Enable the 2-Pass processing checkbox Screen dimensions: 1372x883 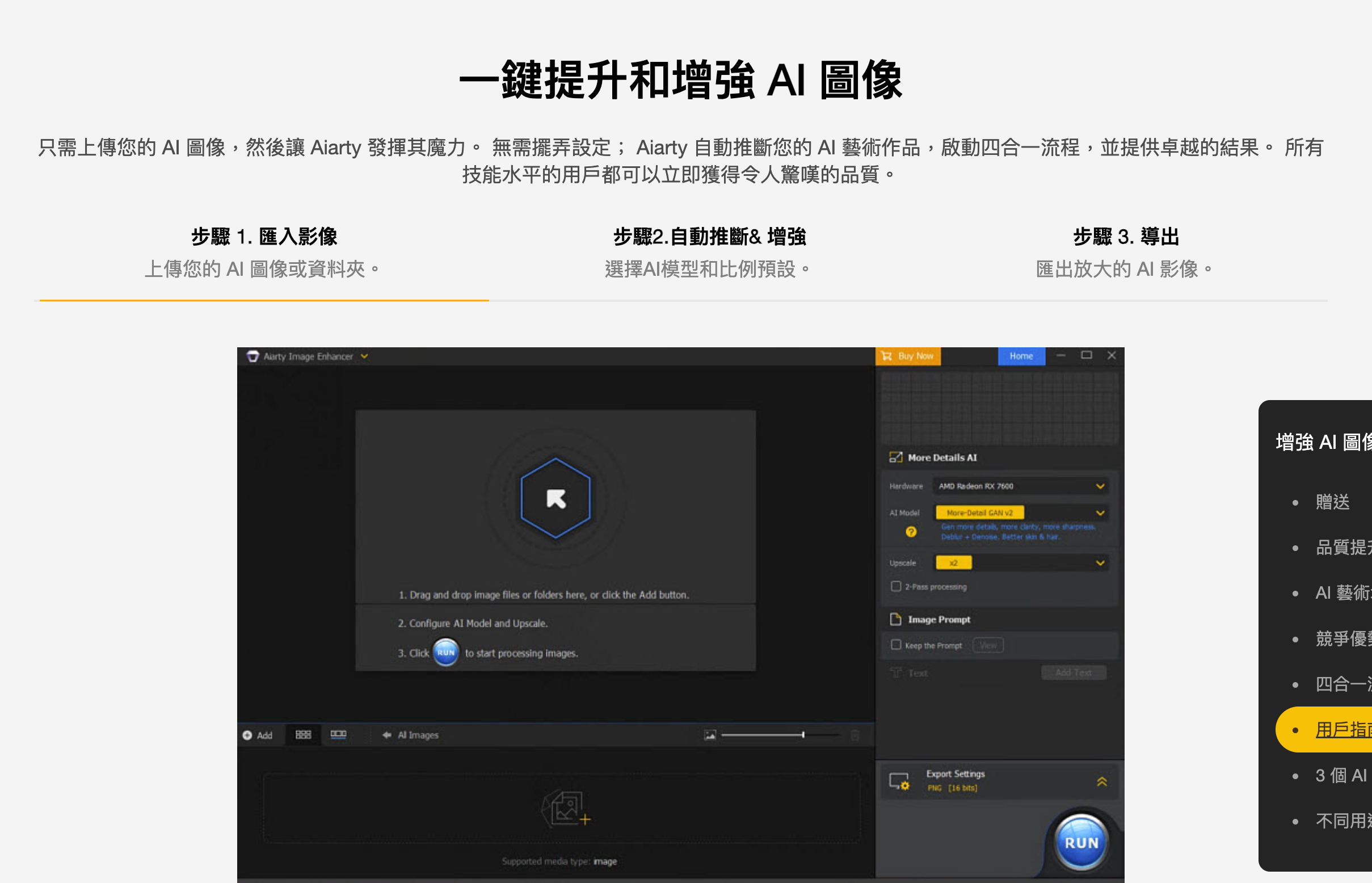[x=895, y=586]
